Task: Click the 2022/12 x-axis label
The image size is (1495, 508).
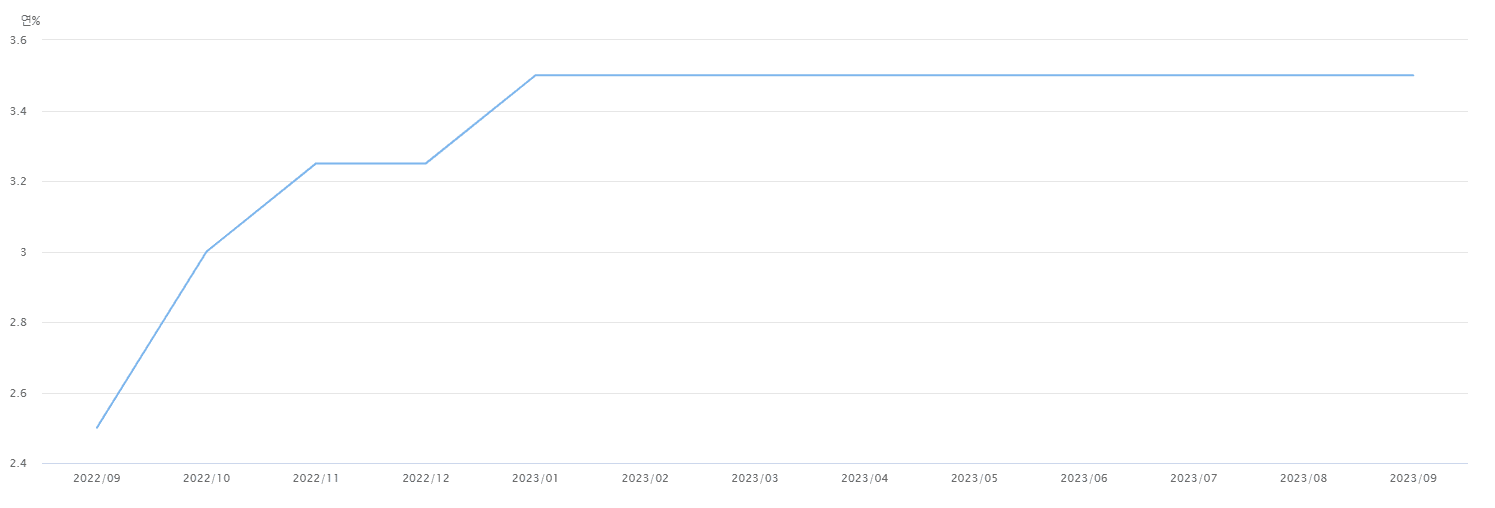Action: pyautogui.click(x=426, y=479)
